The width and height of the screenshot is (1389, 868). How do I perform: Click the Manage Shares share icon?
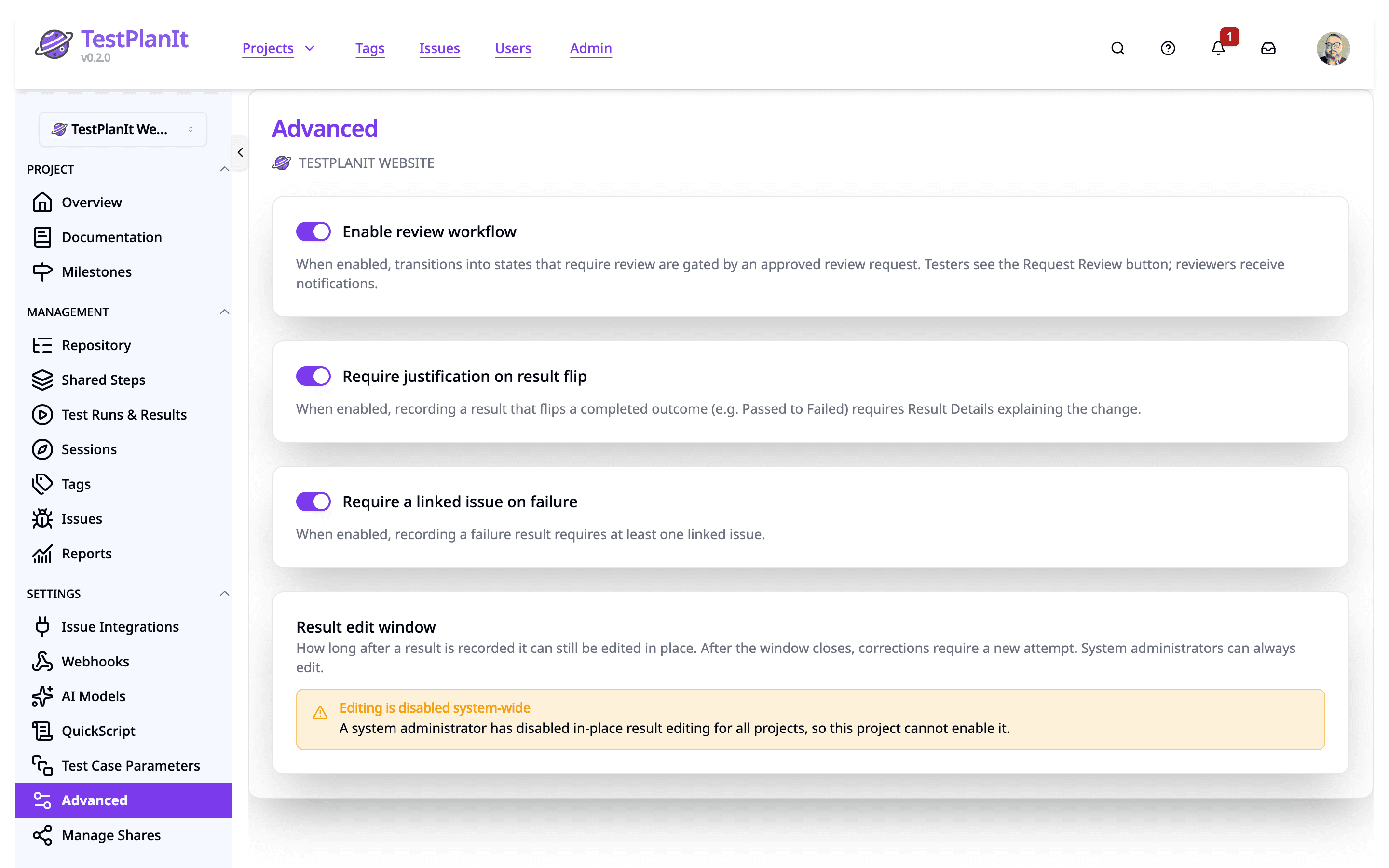pyautogui.click(x=42, y=835)
